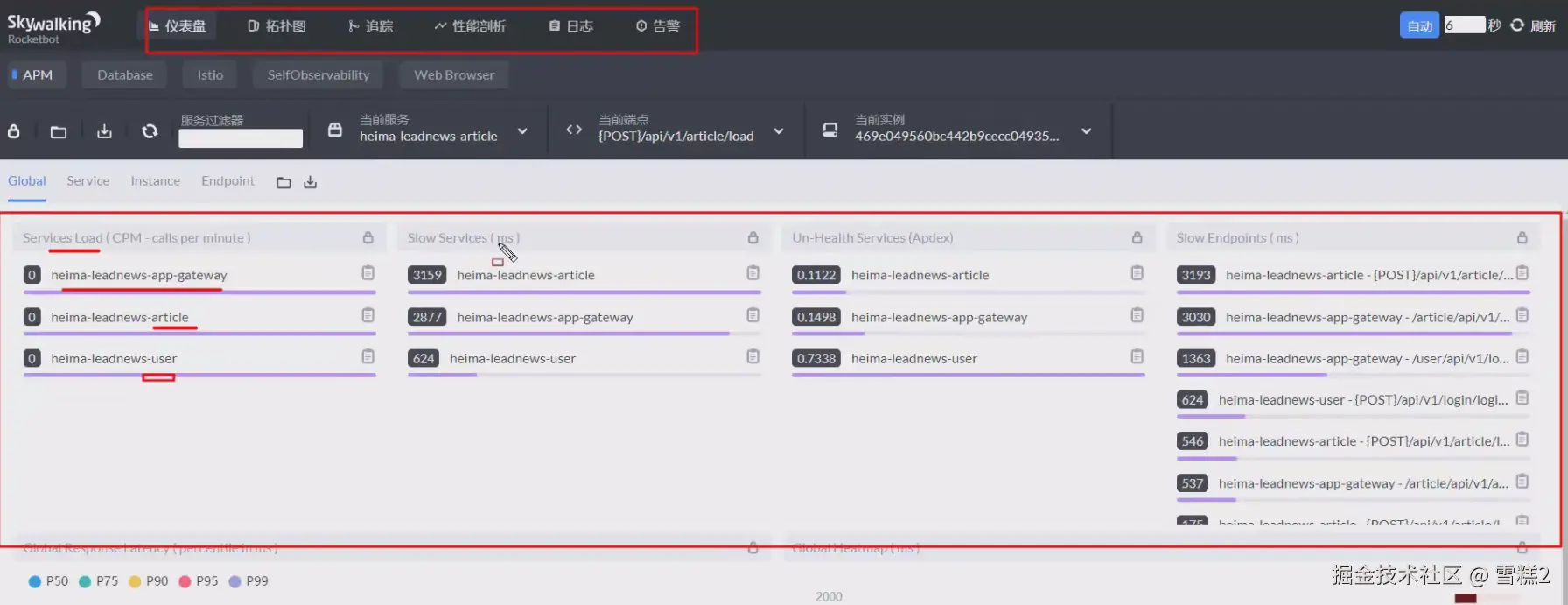Click the instance computer icon
The image size is (1568, 605).
(x=830, y=130)
